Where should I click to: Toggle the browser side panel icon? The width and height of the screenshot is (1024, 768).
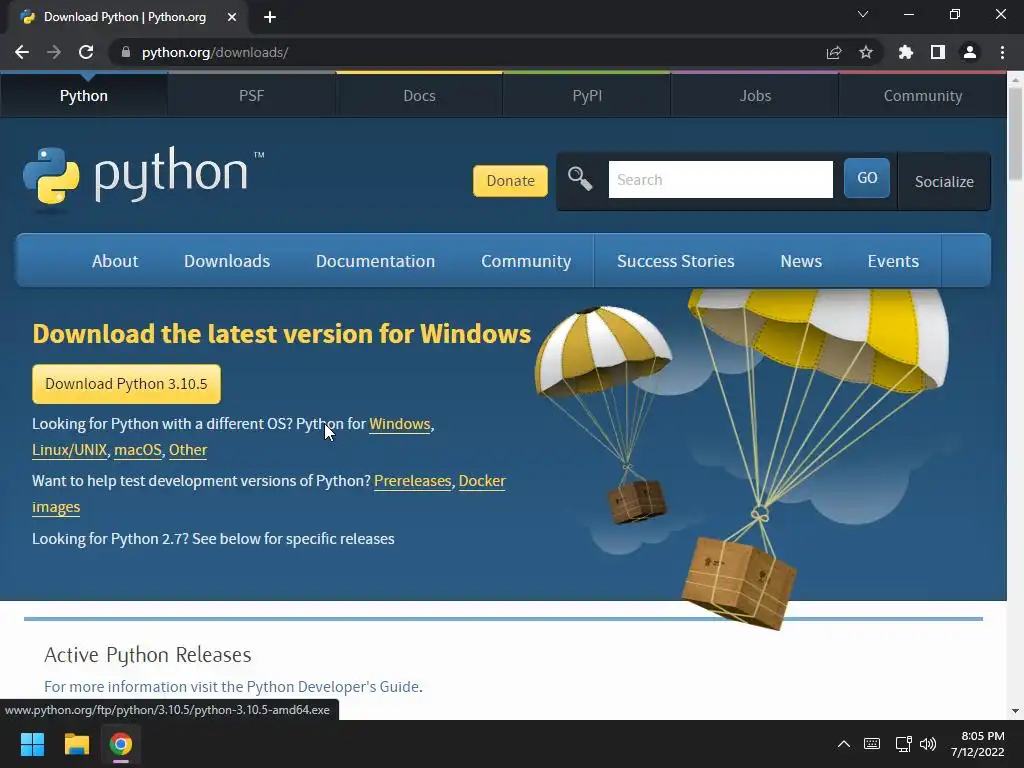tap(938, 52)
